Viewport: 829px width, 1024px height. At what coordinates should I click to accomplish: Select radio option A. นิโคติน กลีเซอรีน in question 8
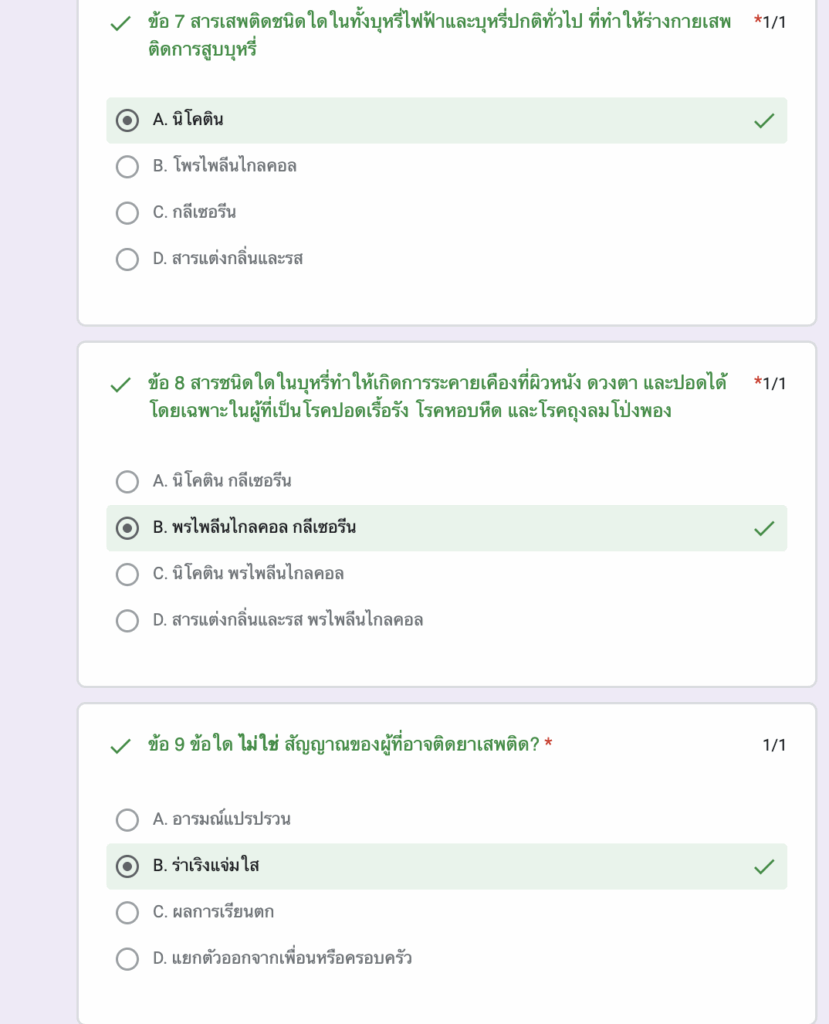pyautogui.click(x=127, y=482)
